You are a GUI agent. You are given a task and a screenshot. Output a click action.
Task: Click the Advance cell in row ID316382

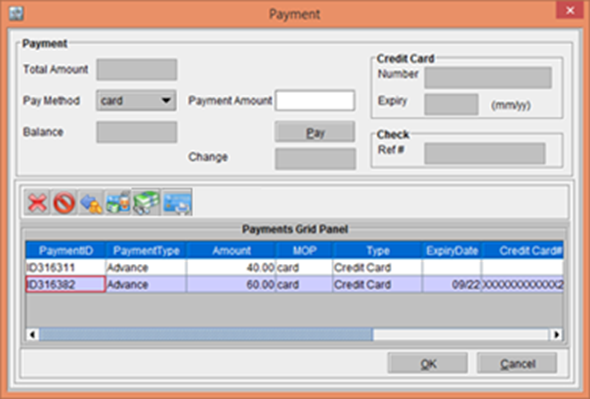coord(146,284)
